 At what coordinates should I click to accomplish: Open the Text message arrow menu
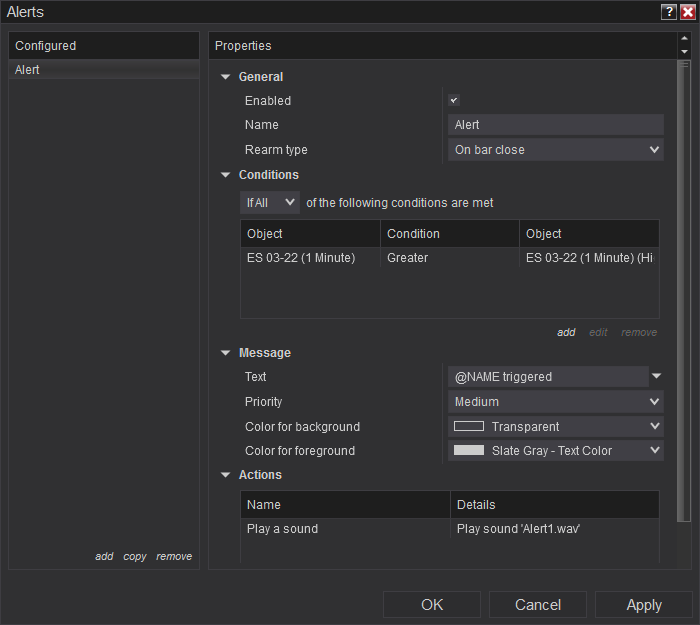(657, 377)
